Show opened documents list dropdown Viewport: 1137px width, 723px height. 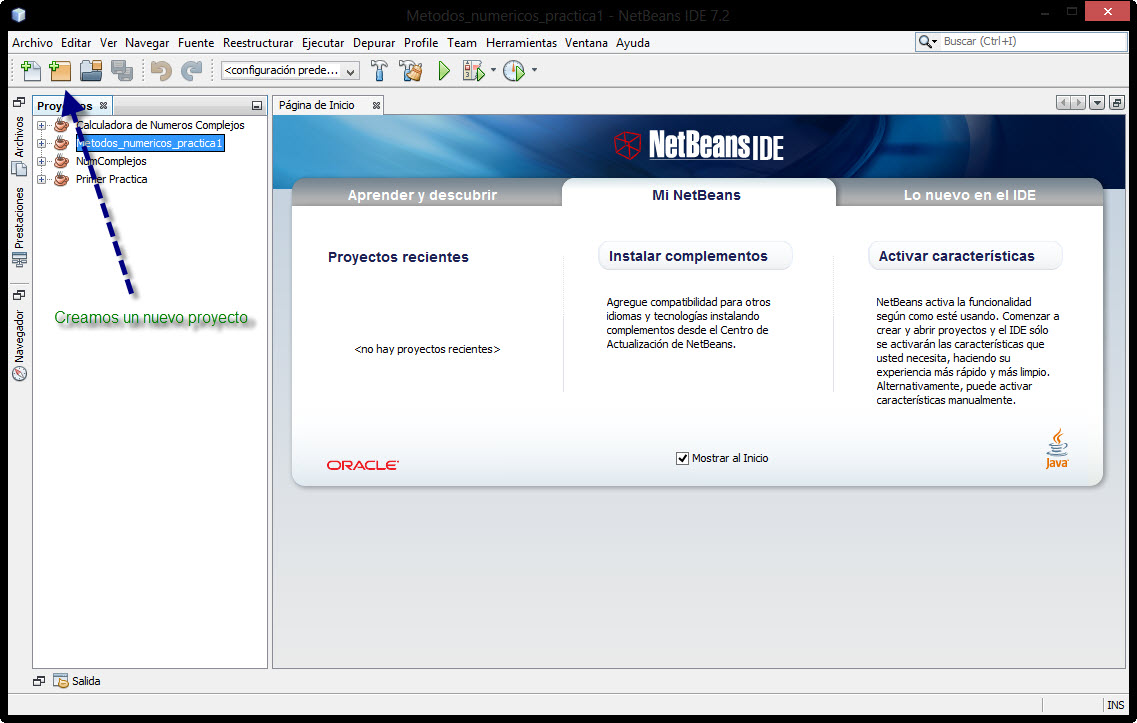pyautogui.click(x=1097, y=103)
